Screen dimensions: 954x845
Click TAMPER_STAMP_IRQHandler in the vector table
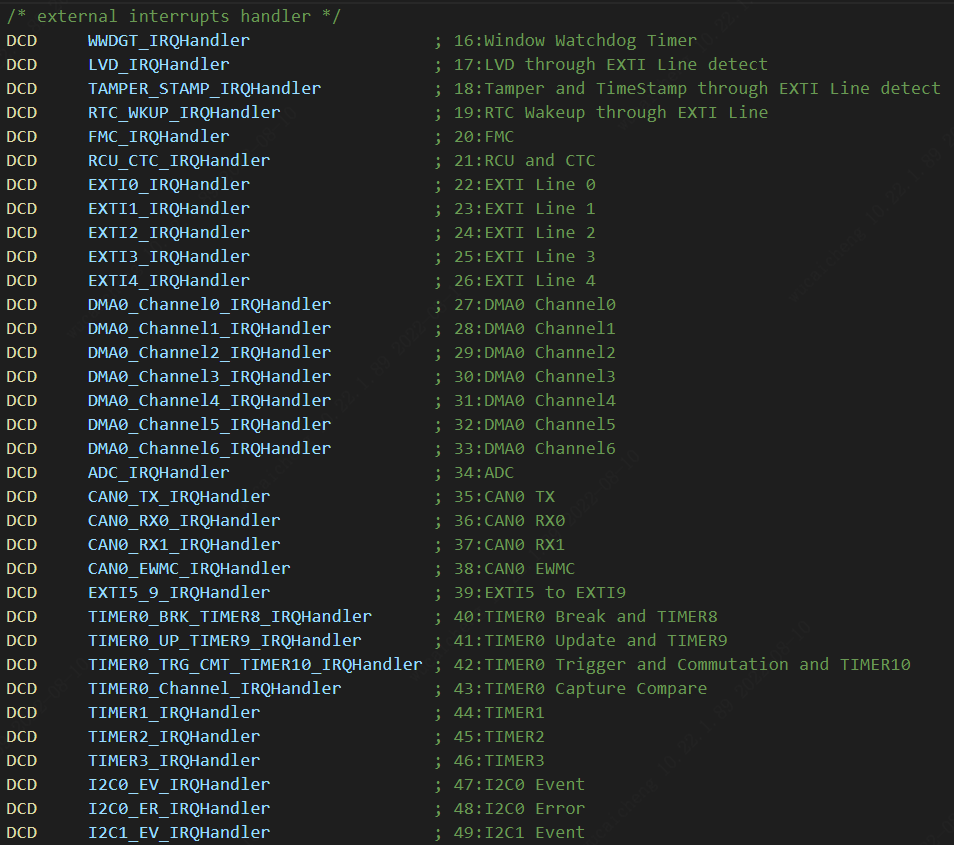coord(204,89)
